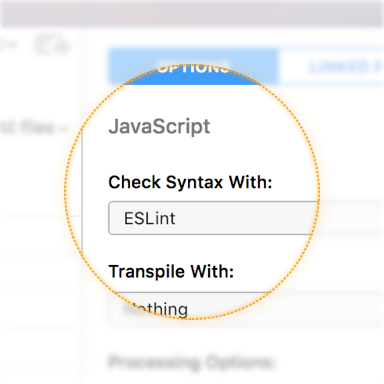Screen dimensions: 384x384
Task: Click the Transpile With label
Action: (171, 271)
